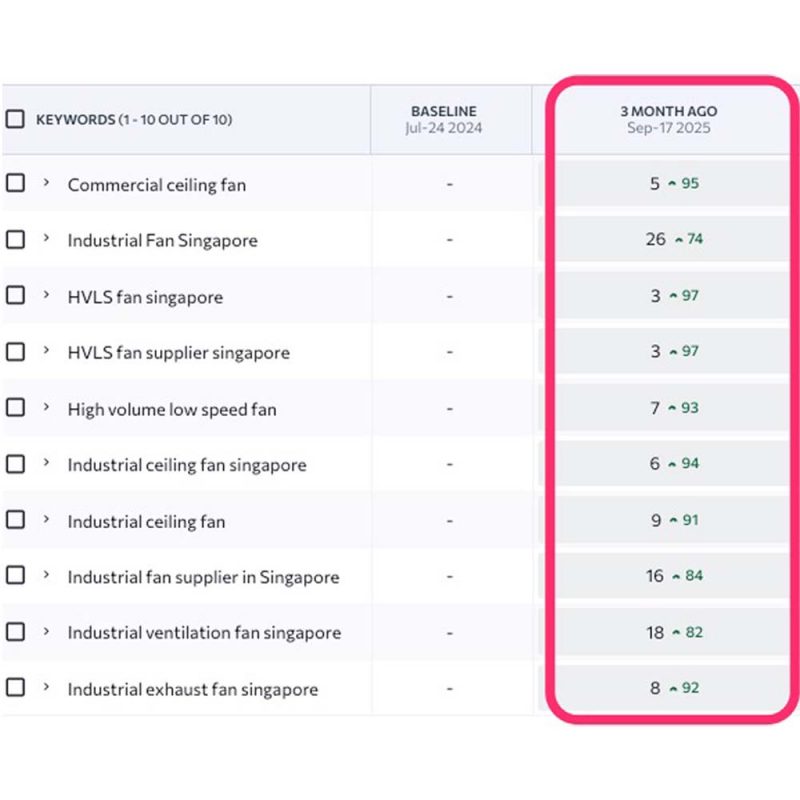The height and width of the screenshot is (800, 800).
Task: Click rank 16 cell for Industrial fan supplier
Action: tap(655, 576)
